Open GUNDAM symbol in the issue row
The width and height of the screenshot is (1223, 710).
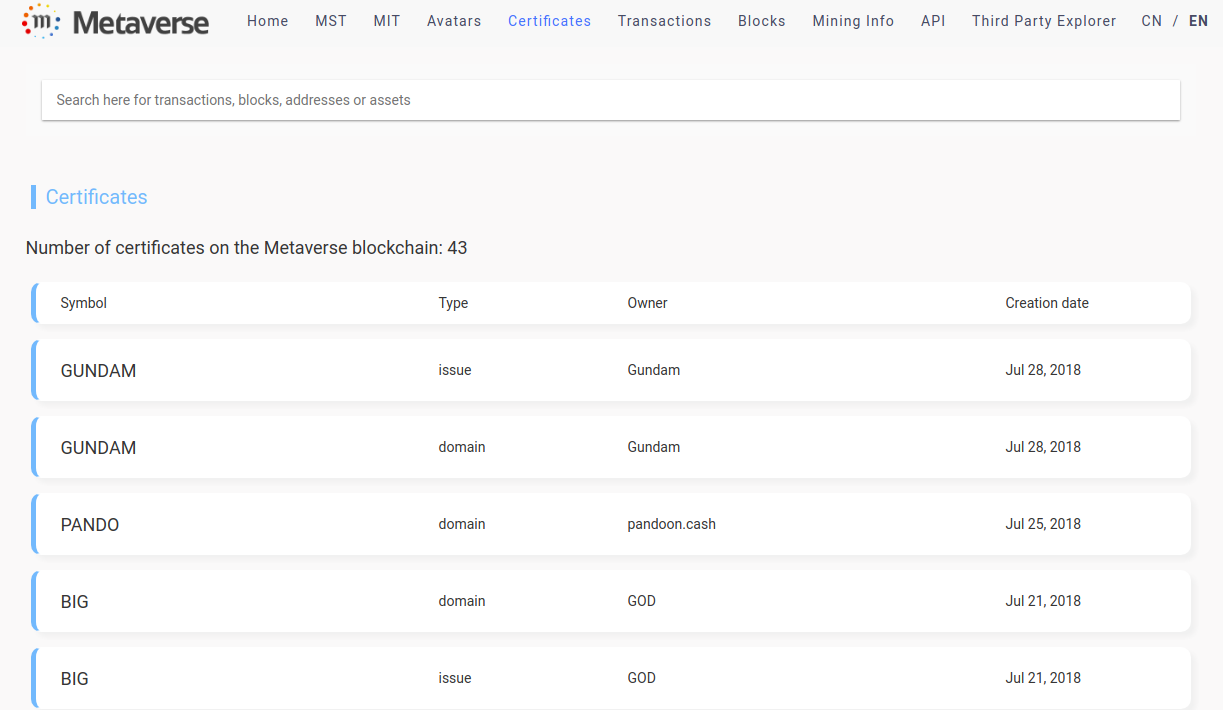(x=98, y=371)
